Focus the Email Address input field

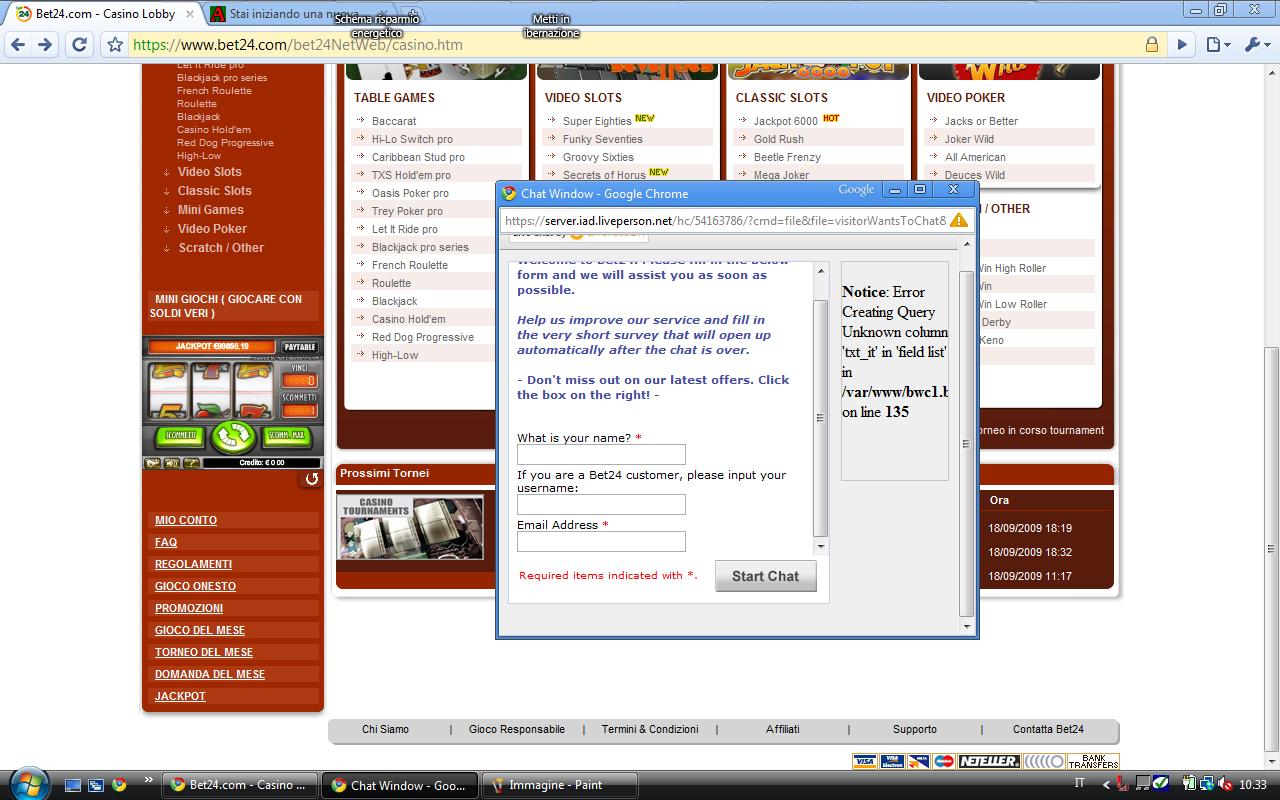(x=601, y=541)
